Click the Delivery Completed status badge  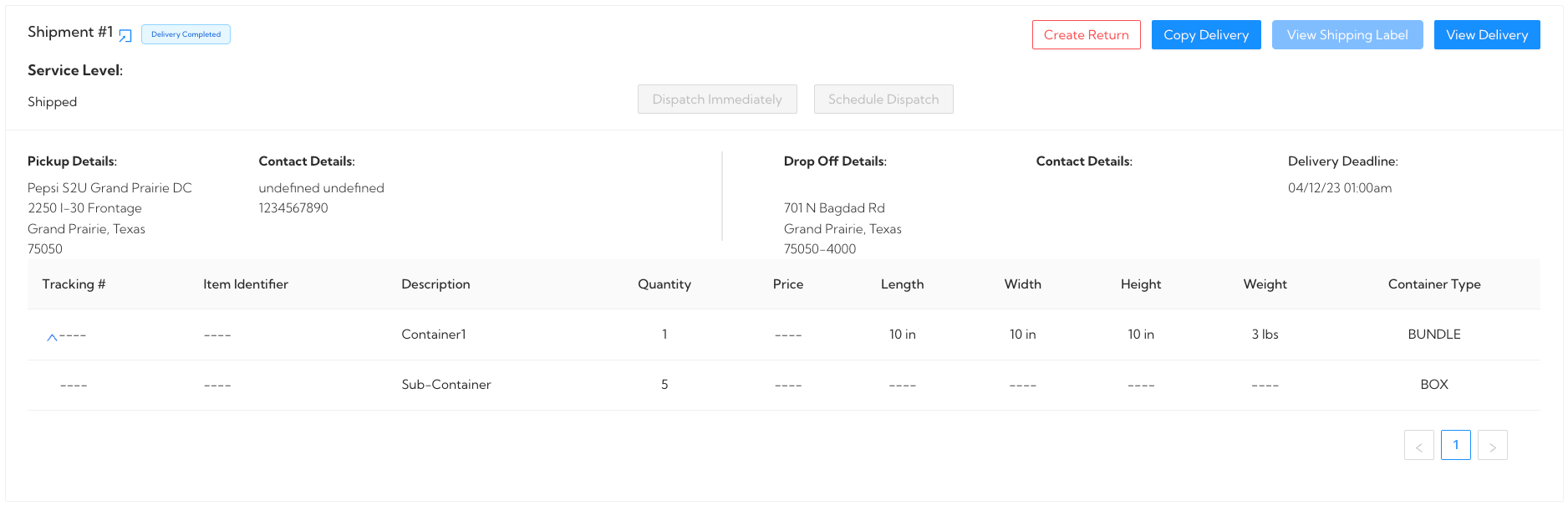click(186, 34)
